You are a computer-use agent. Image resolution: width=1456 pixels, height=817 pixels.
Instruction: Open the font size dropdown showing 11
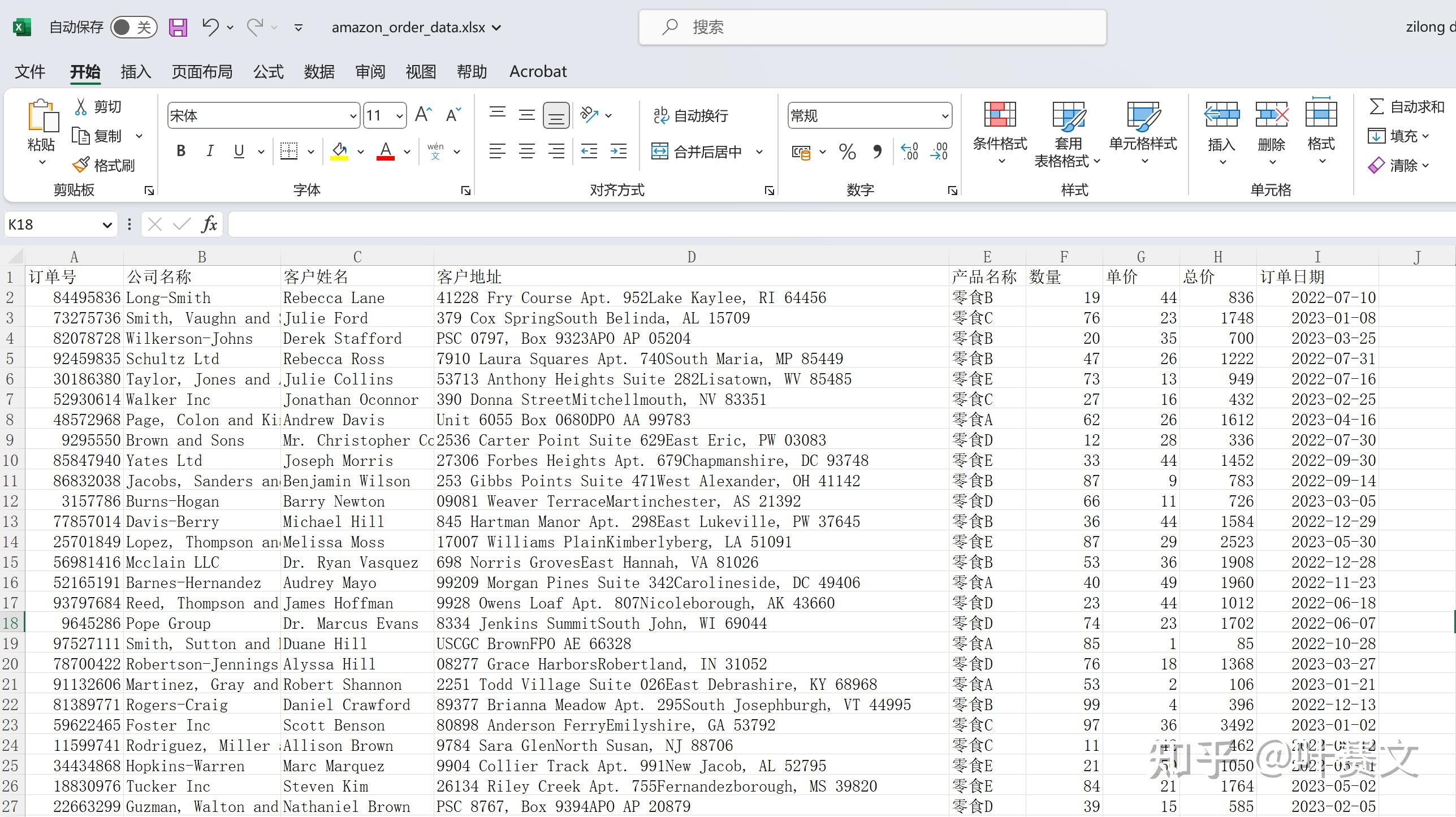400,116
